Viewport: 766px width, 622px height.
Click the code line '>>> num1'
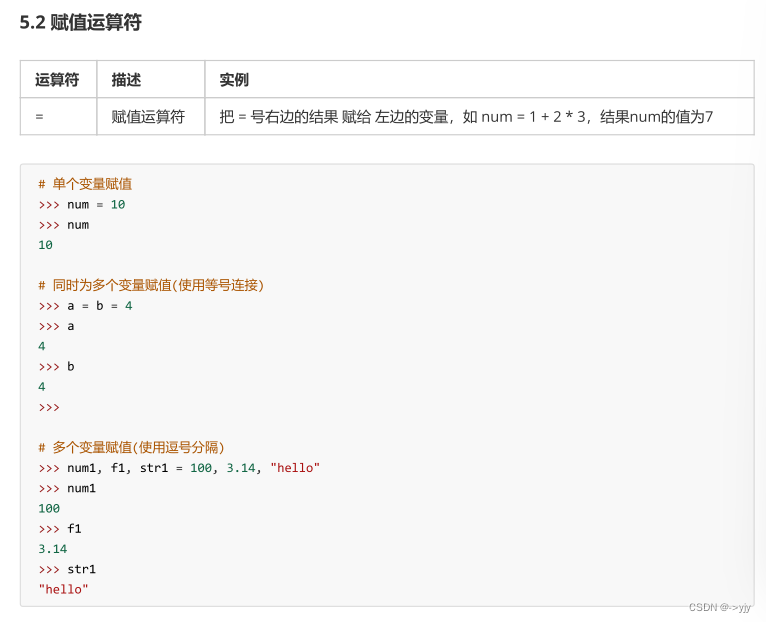pyautogui.click(x=67, y=488)
